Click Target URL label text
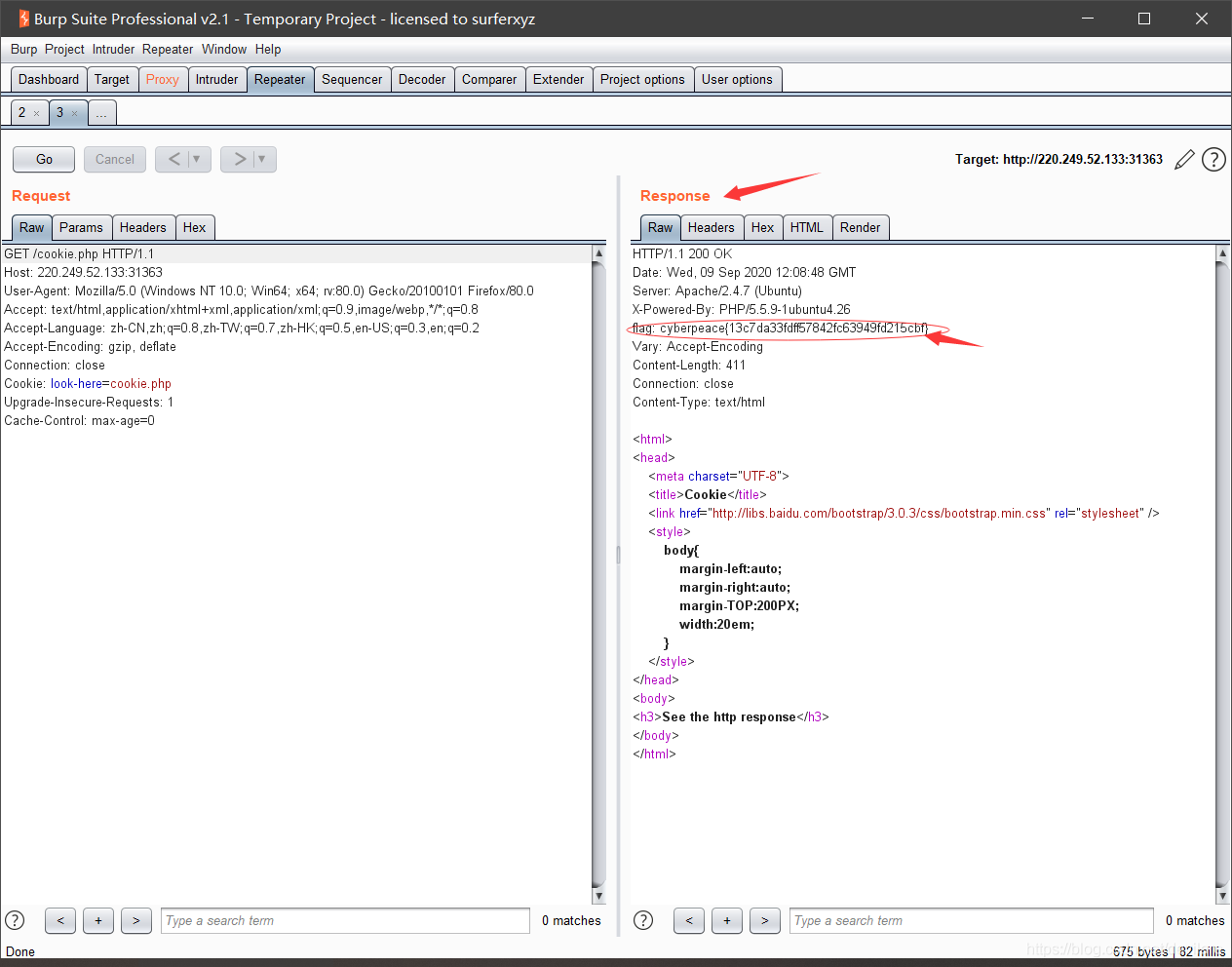The width and height of the screenshot is (1232, 967). tap(1059, 160)
